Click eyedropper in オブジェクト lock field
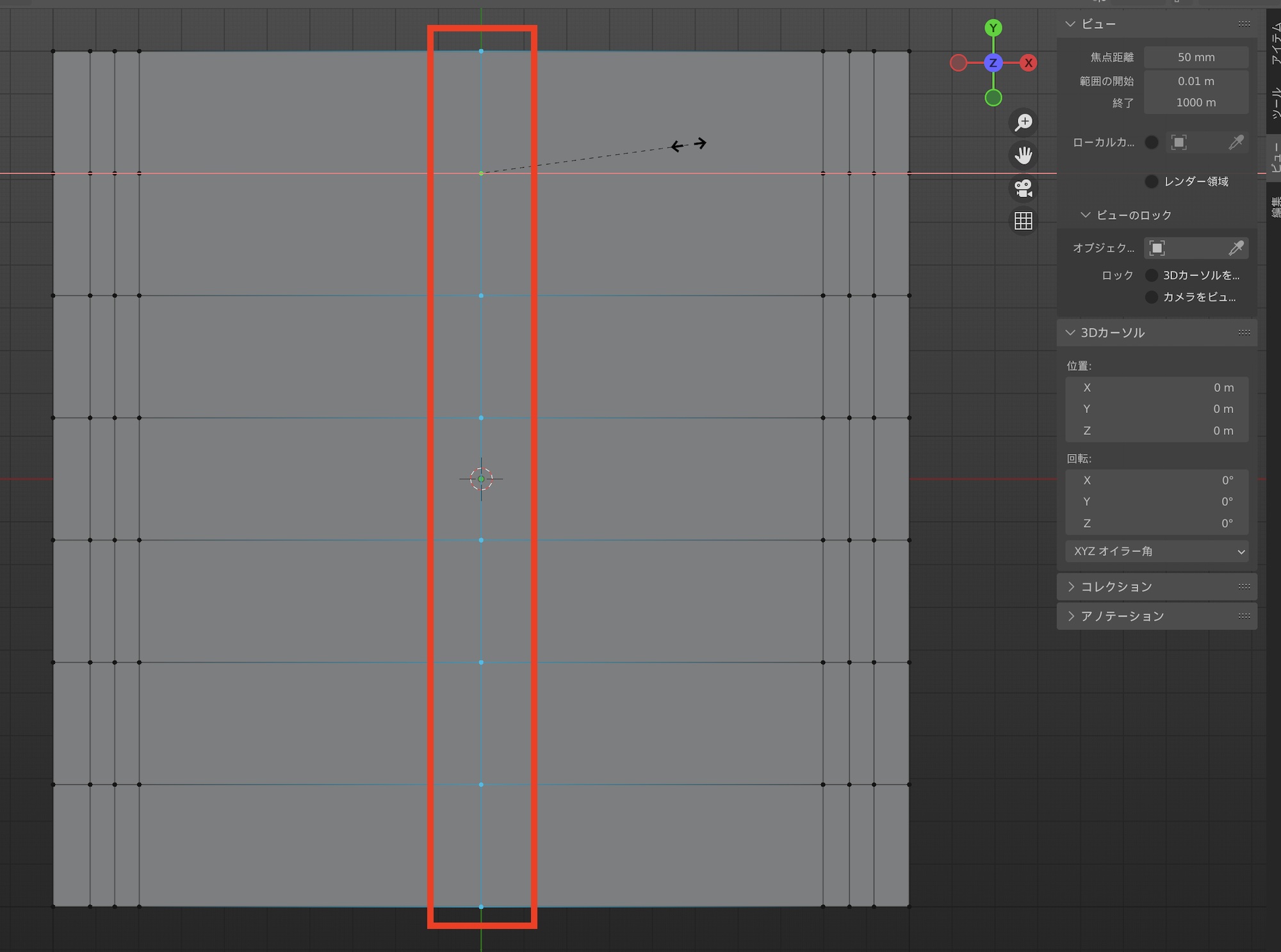Screen dimensions: 1281x952 click(x=1236, y=248)
